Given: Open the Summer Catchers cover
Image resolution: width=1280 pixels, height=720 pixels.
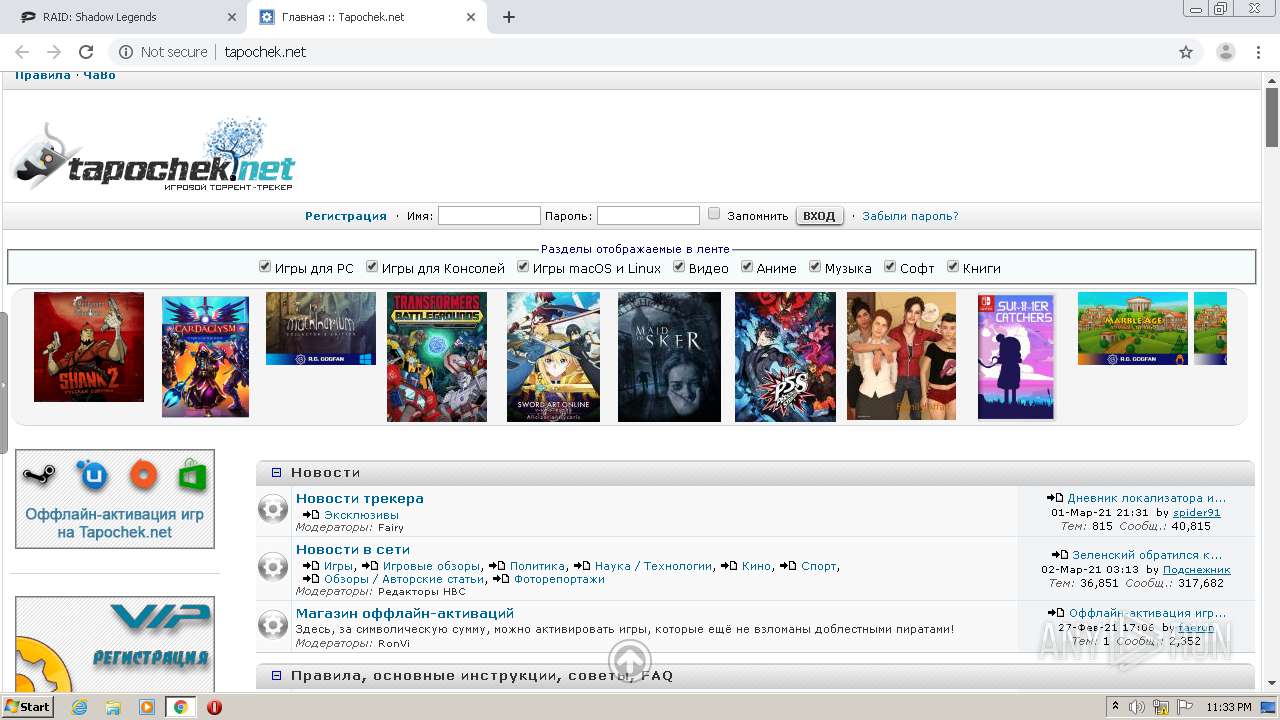Looking at the screenshot, I should click(x=1016, y=357).
